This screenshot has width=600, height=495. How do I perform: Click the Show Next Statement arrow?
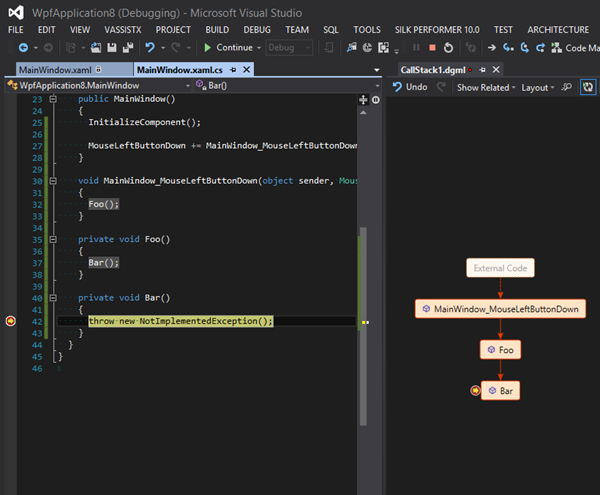(492, 48)
